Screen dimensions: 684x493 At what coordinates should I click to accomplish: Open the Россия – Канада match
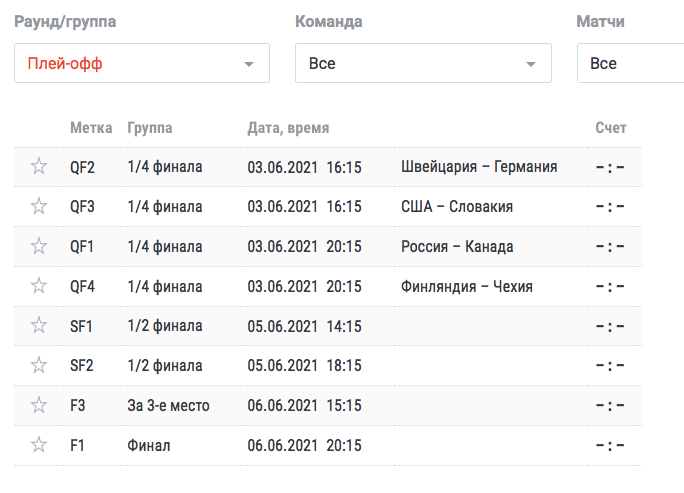pyautogui.click(x=457, y=246)
